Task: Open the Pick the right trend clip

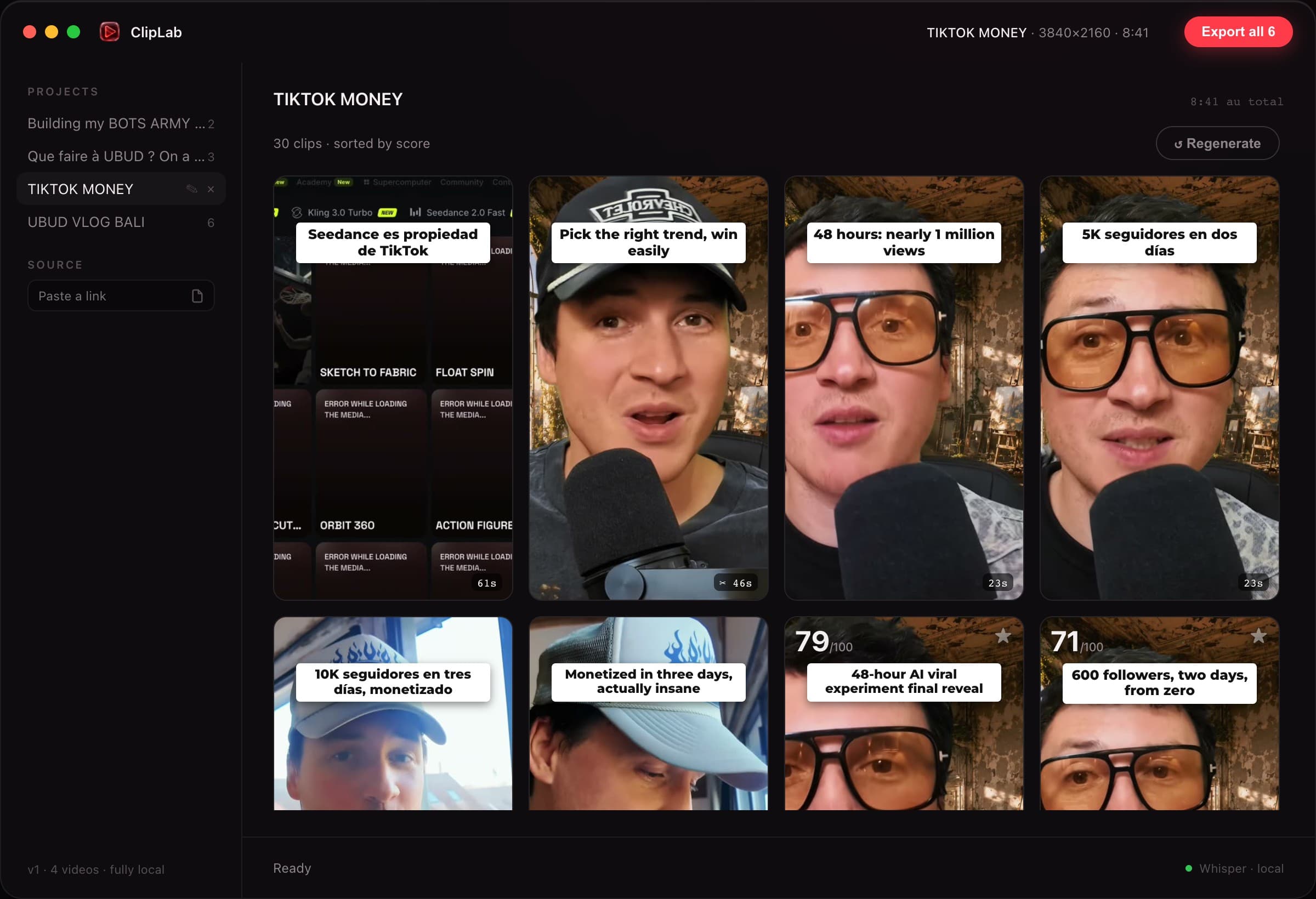Action: (648, 388)
